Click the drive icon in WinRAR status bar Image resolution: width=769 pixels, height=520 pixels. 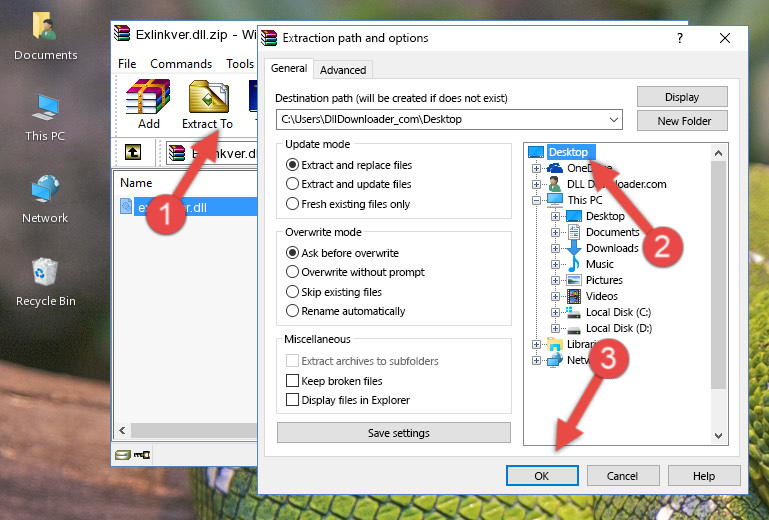[123, 455]
